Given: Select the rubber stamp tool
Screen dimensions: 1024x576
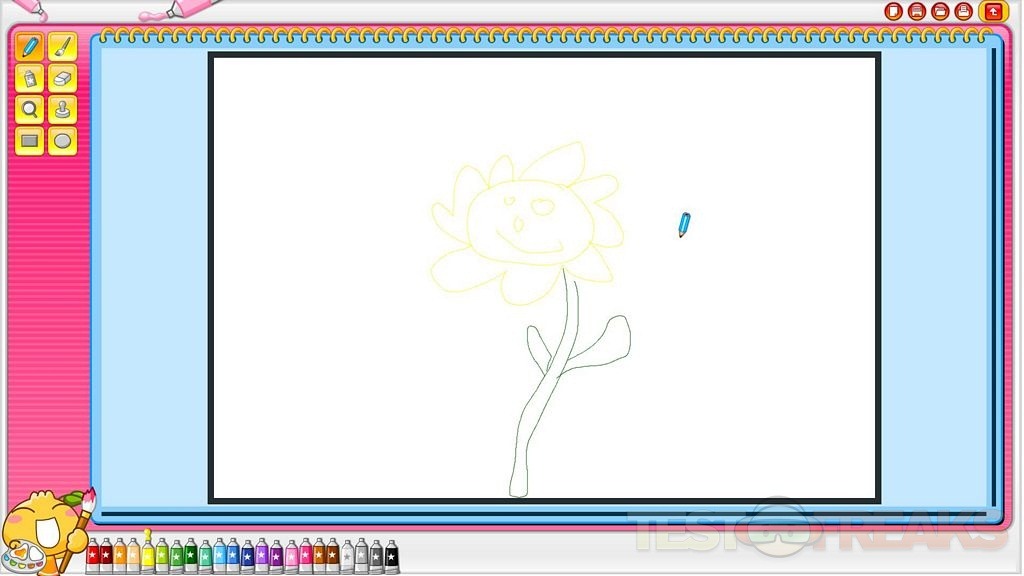Looking at the screenshot, I should [x=62, y=109].
